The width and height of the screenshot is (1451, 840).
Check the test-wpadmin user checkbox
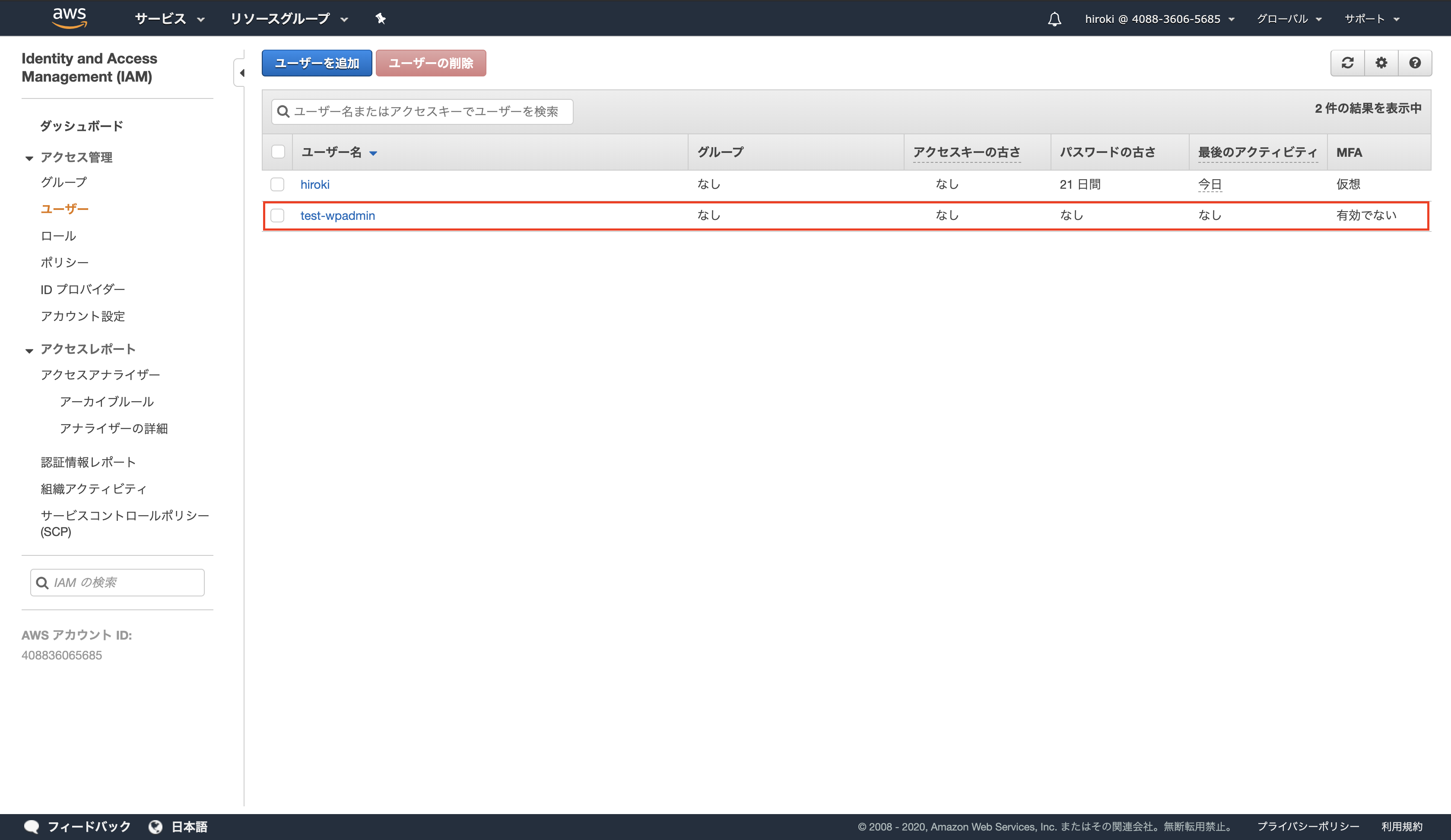pyautogui.click(x=277, y=216)
